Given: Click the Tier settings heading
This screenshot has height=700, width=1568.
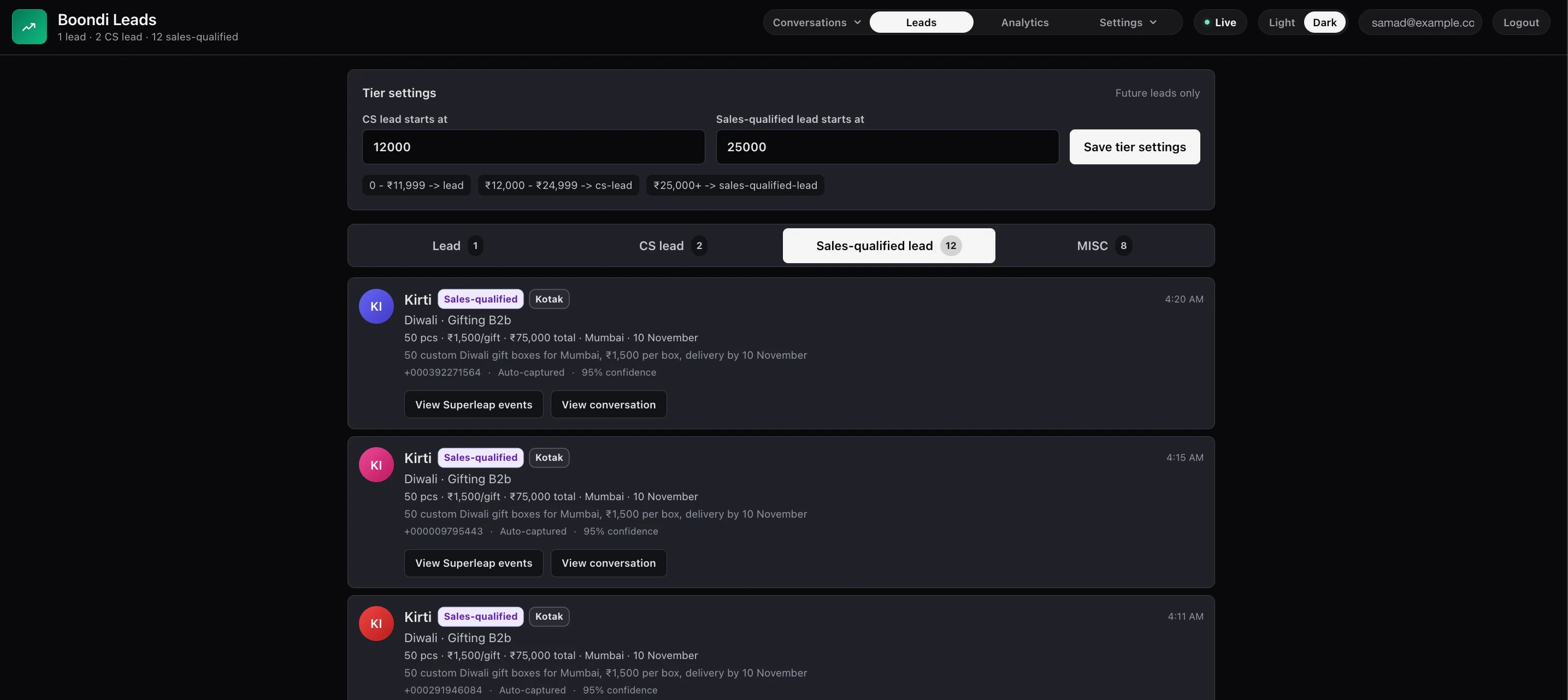Looking at the screenshot, I should coord(399,93).
